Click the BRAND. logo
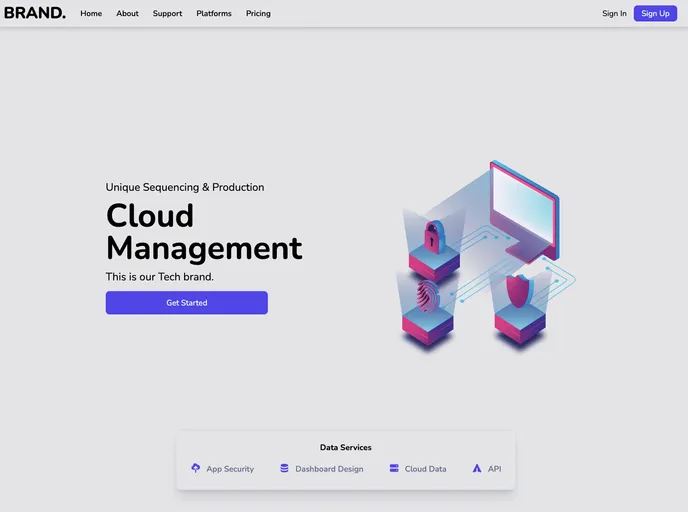Screen dimensions: 688x512 pyautogui.click(x=35, y=13)
